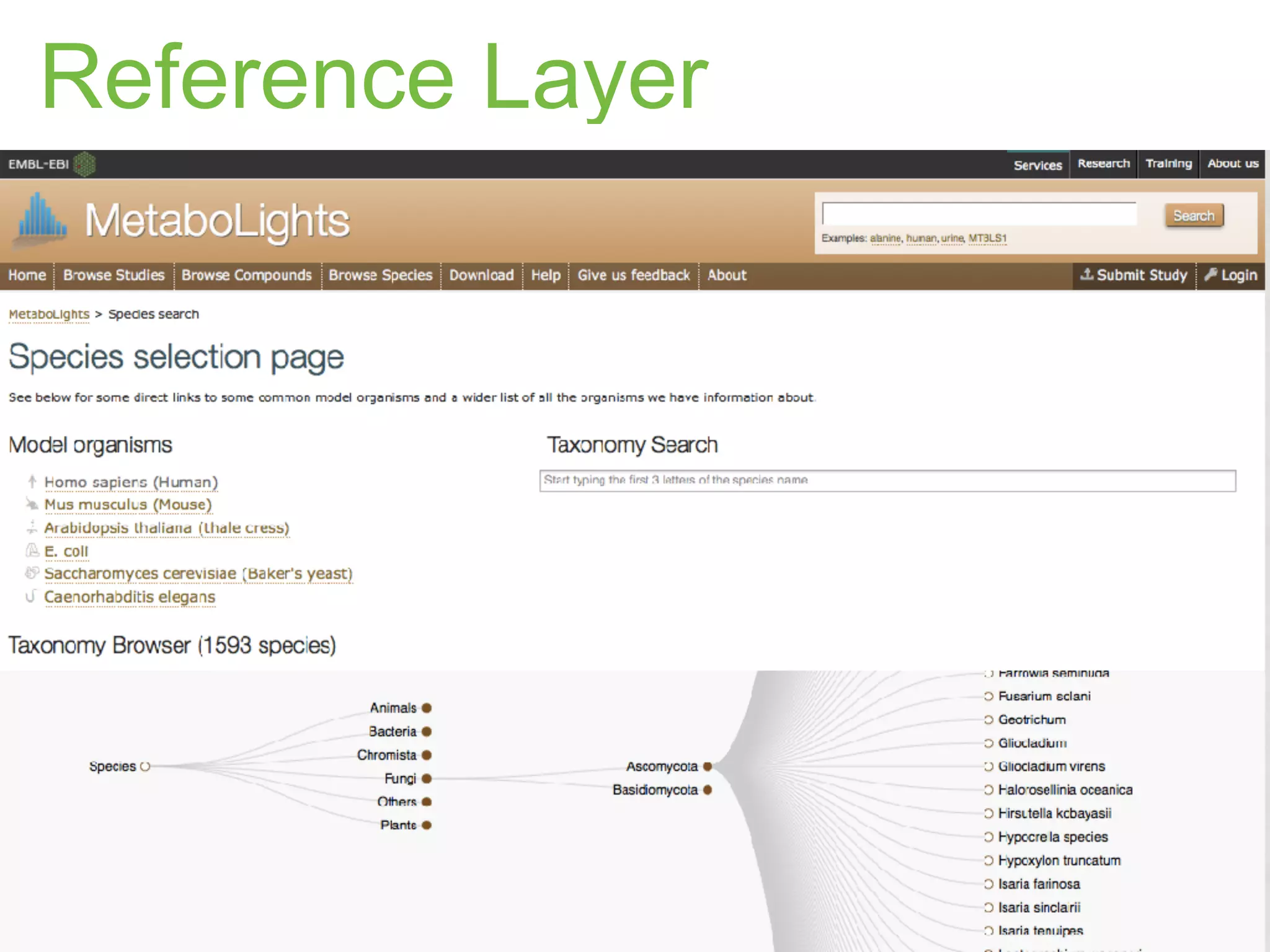Open the Browse Studies menu item
The width and height of the screenshot is (1270, 952).
113,275
